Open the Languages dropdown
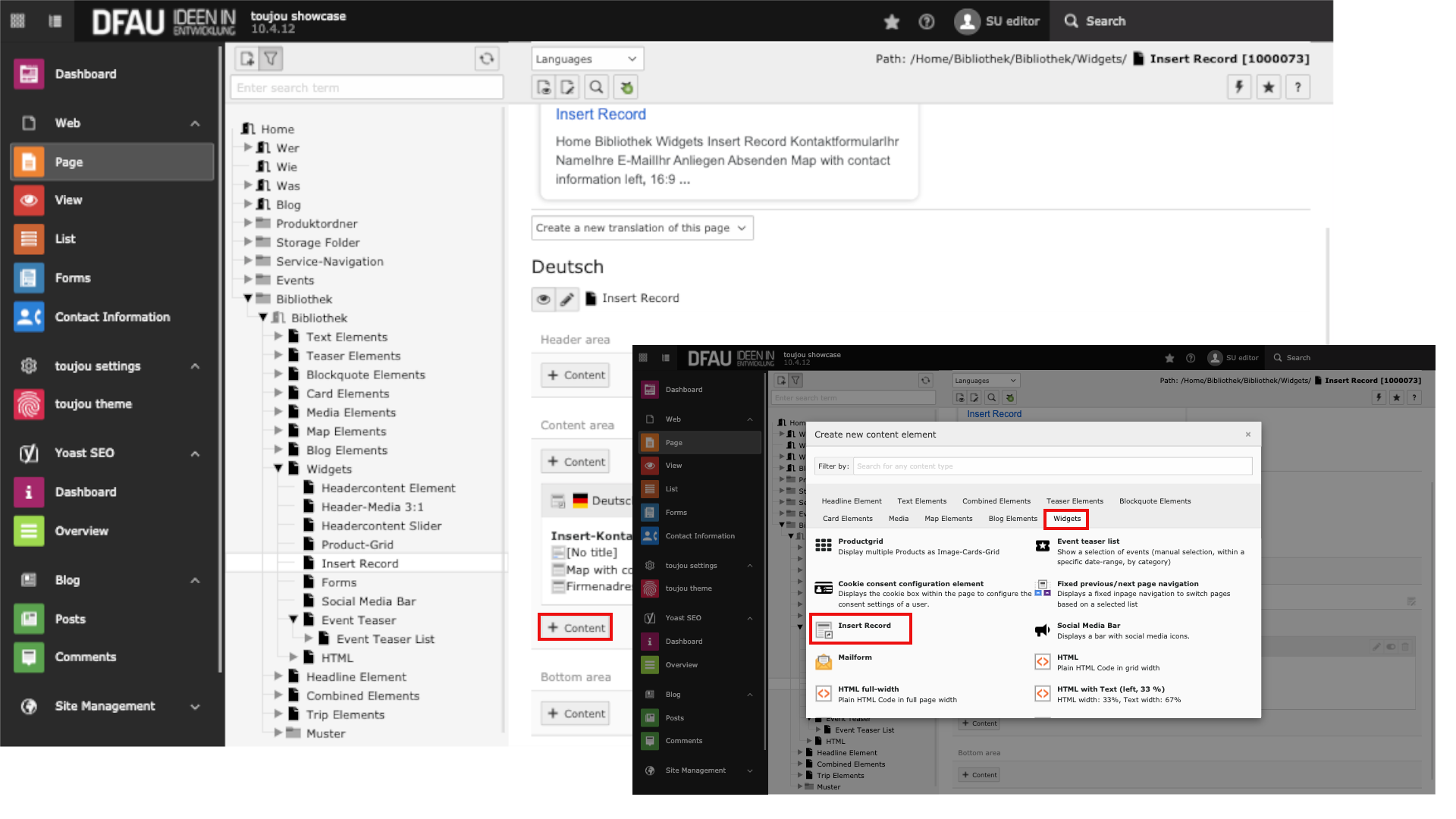 click(x=587, y=59)
